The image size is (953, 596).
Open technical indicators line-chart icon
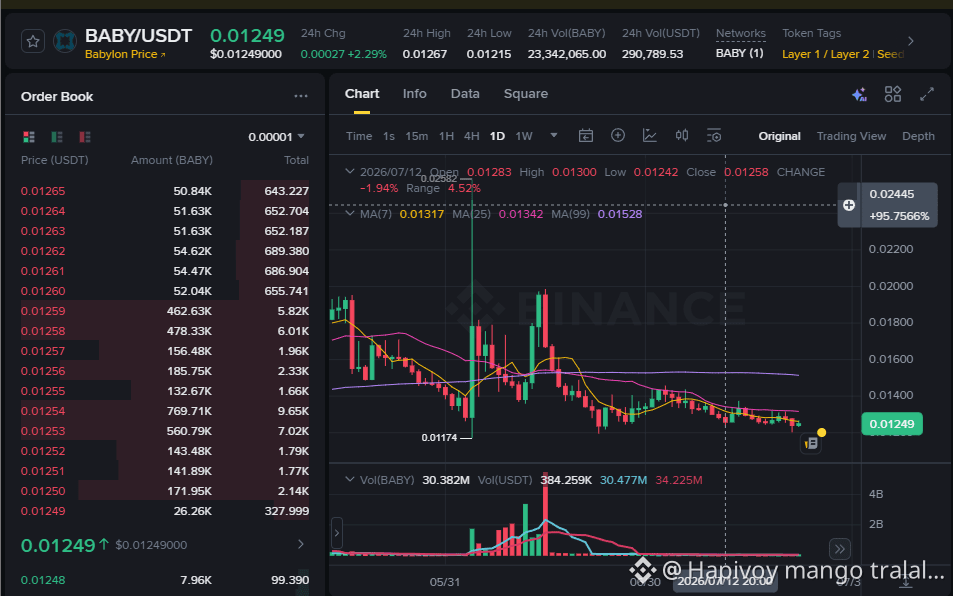tap(650, 135)
